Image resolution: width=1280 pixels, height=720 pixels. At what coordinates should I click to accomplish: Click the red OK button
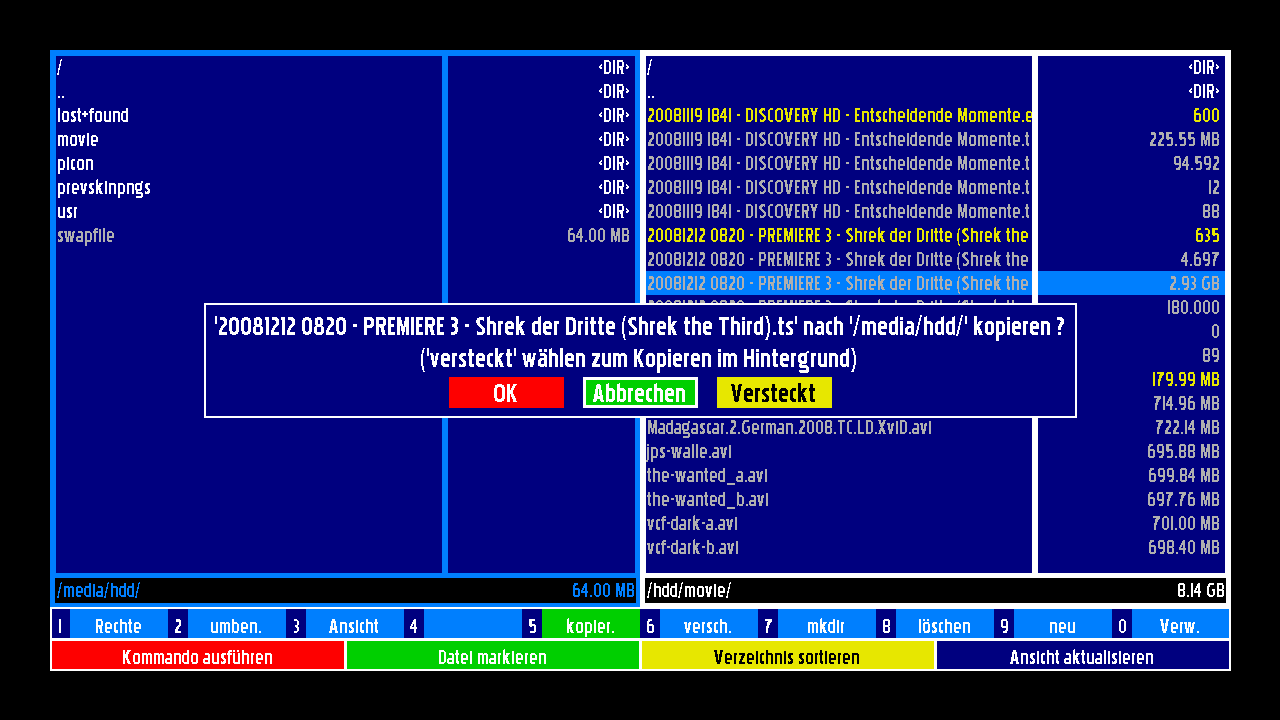pos(506,393)
